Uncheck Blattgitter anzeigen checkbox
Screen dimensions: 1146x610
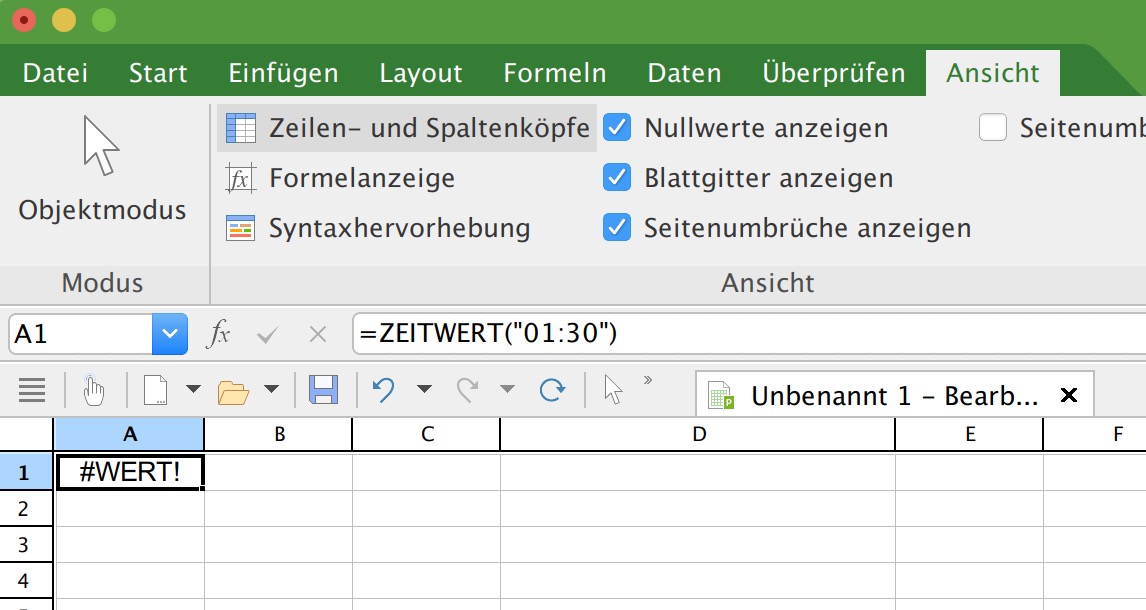click(617, 178)
